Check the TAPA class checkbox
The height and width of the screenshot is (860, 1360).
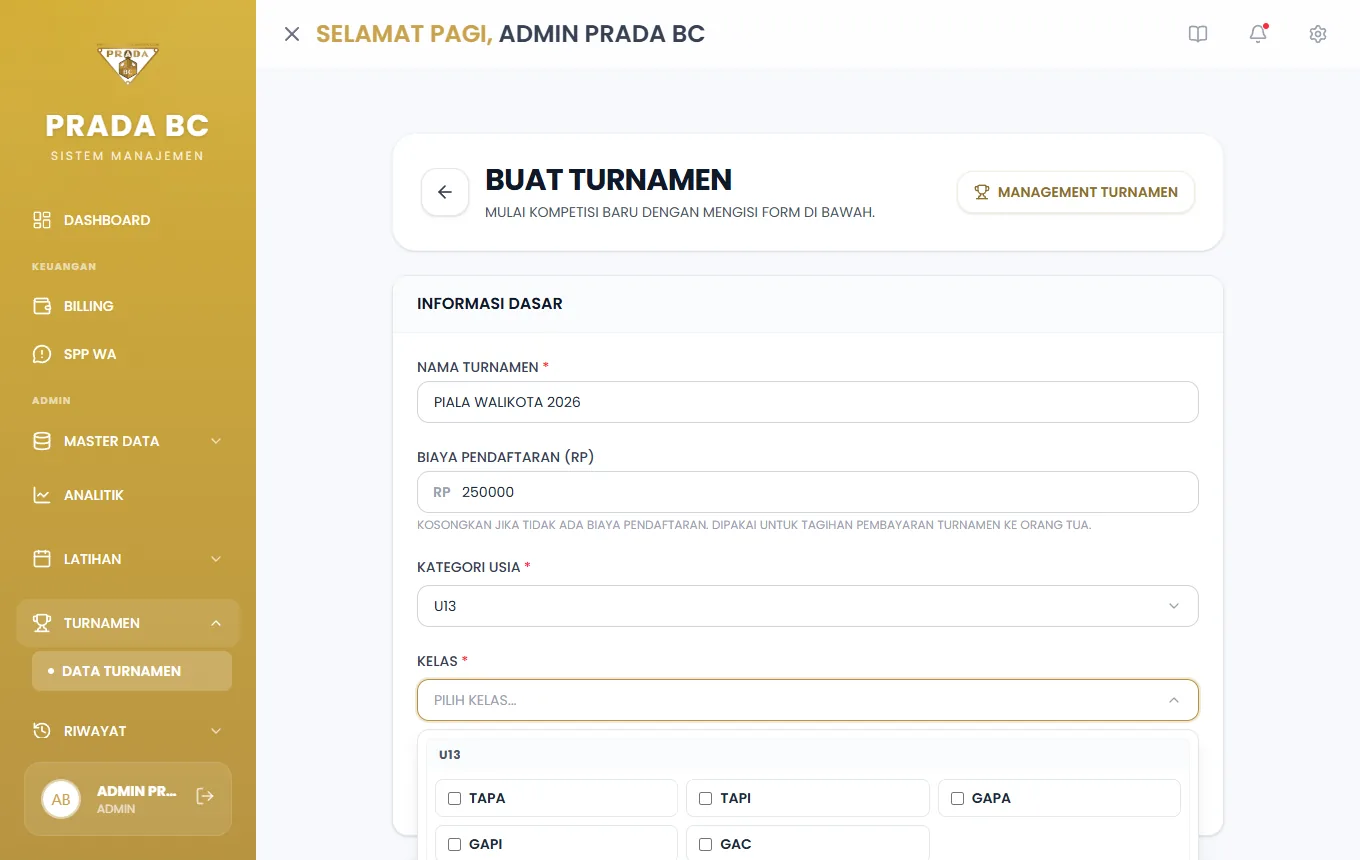[455, 798]
